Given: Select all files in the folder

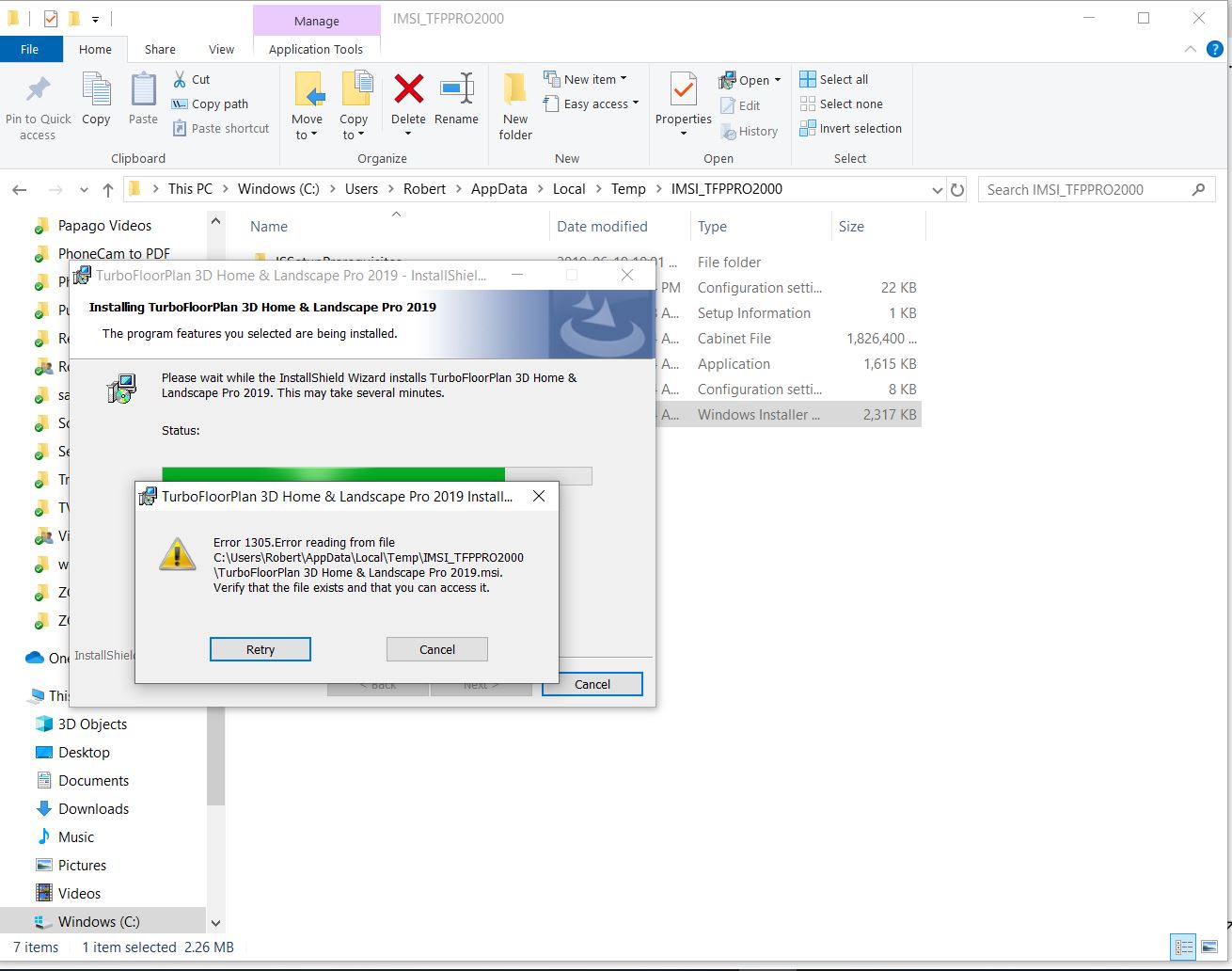Looking at the screenshot, I should (834, 79).
